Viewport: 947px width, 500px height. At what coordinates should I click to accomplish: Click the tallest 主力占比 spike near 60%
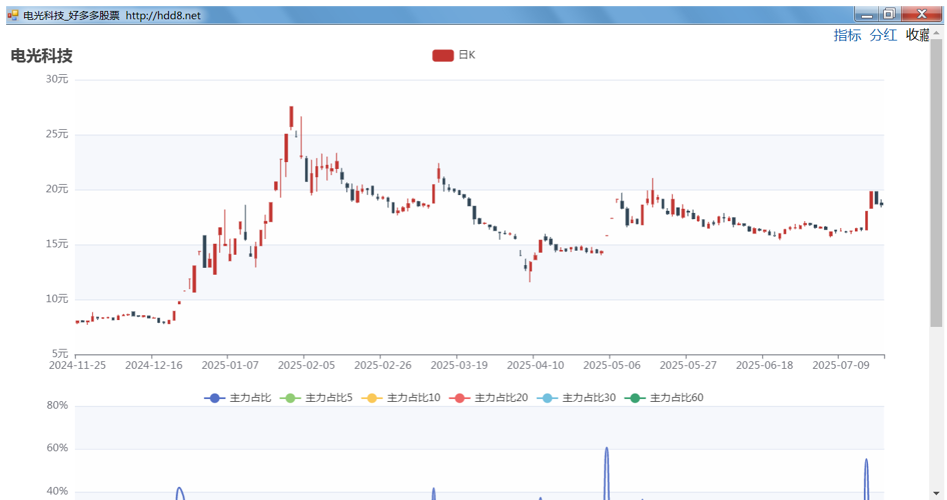[x=607, y=471]
